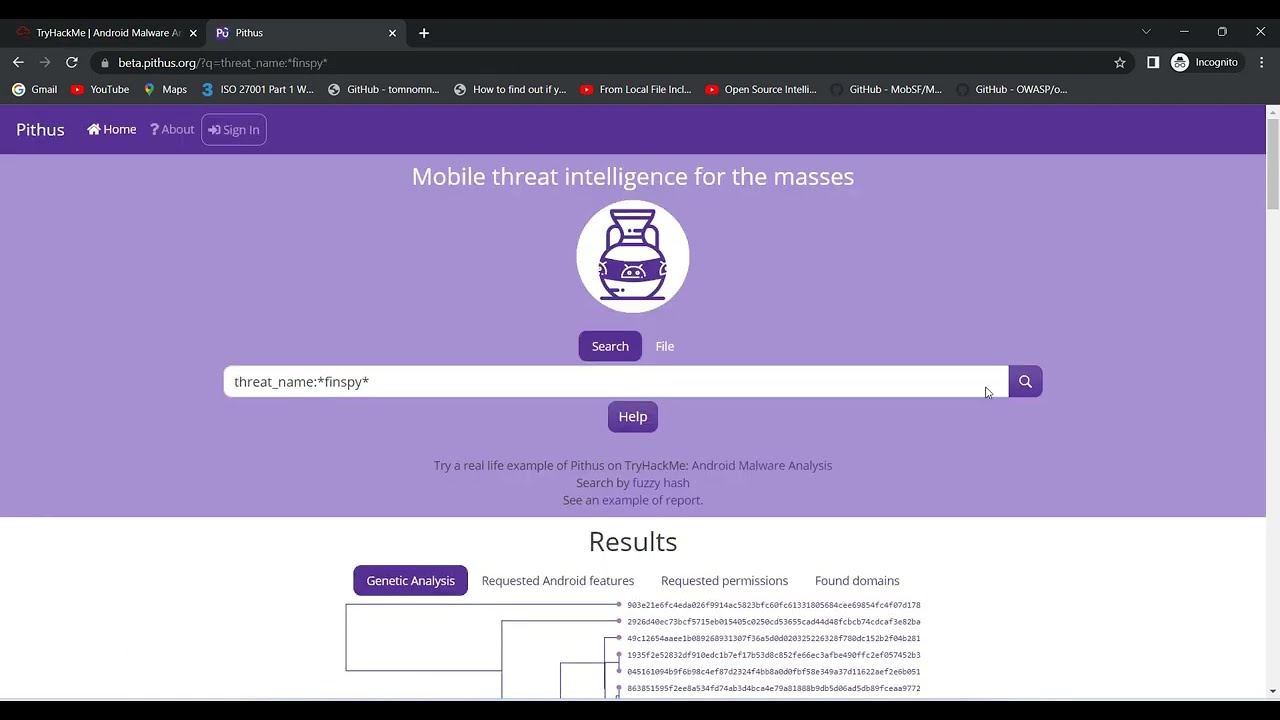Open the About page

172,129
